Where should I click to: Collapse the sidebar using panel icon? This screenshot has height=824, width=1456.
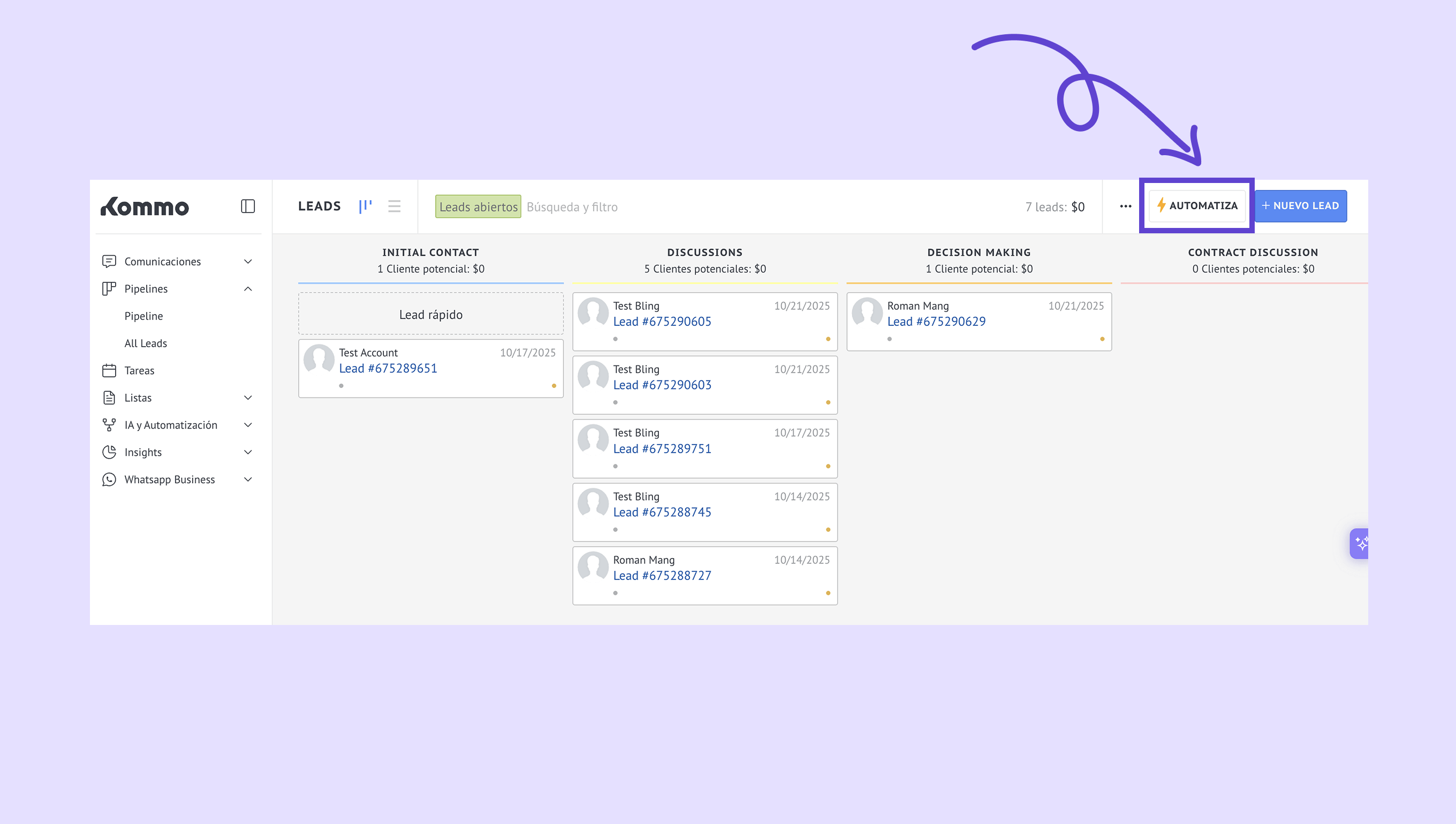pos(247,206)
